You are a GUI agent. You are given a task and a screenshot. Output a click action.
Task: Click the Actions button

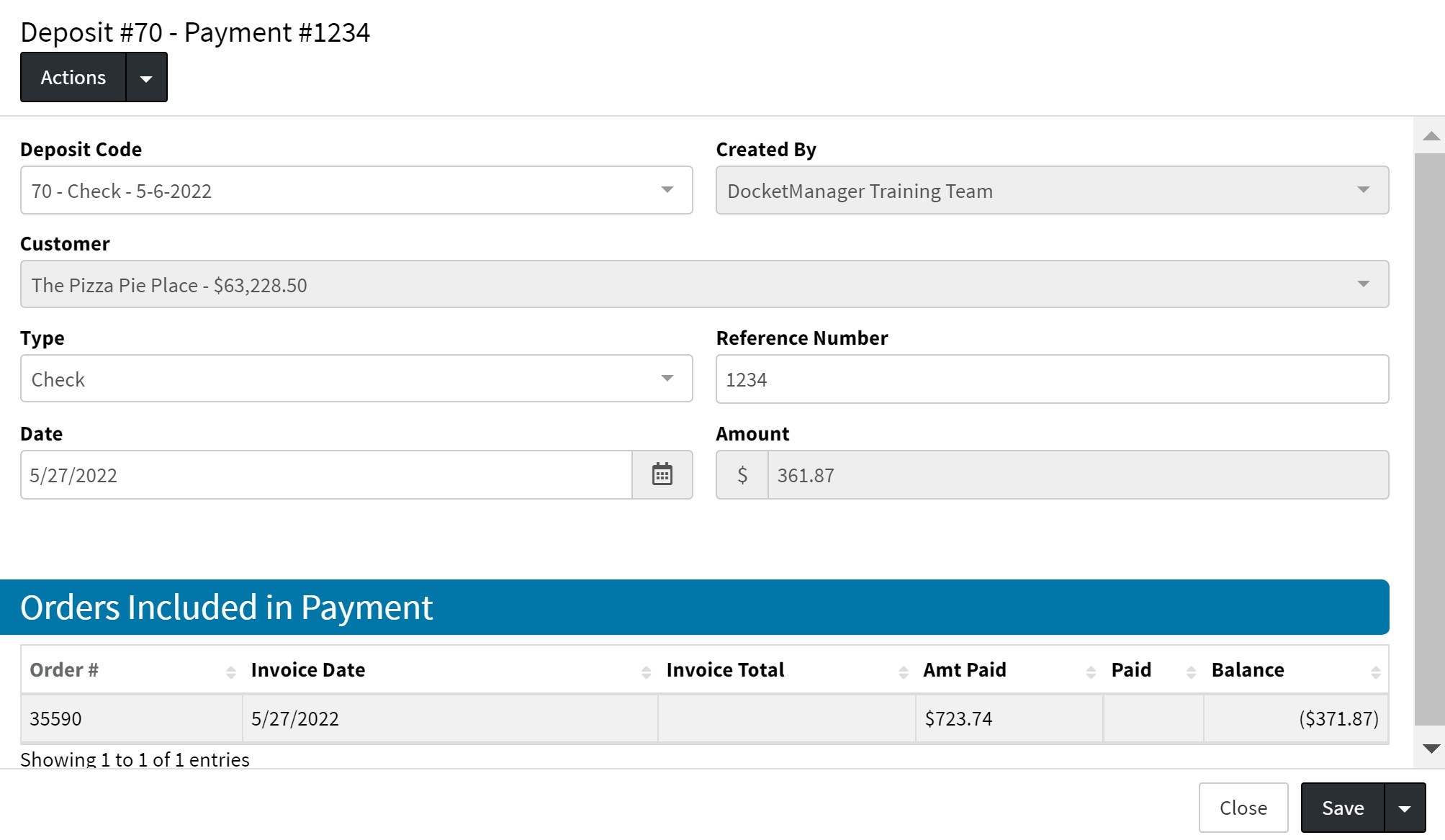coord(73,78)
